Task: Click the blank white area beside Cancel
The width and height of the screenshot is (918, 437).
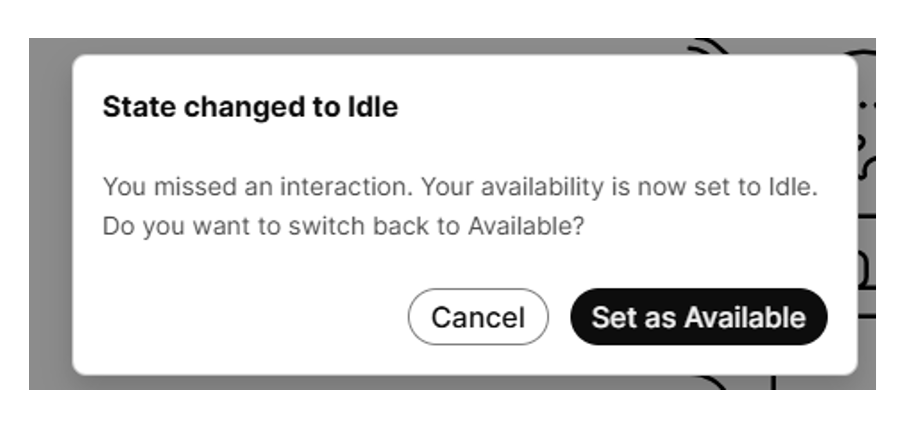Action: click(x=250, y=317)
